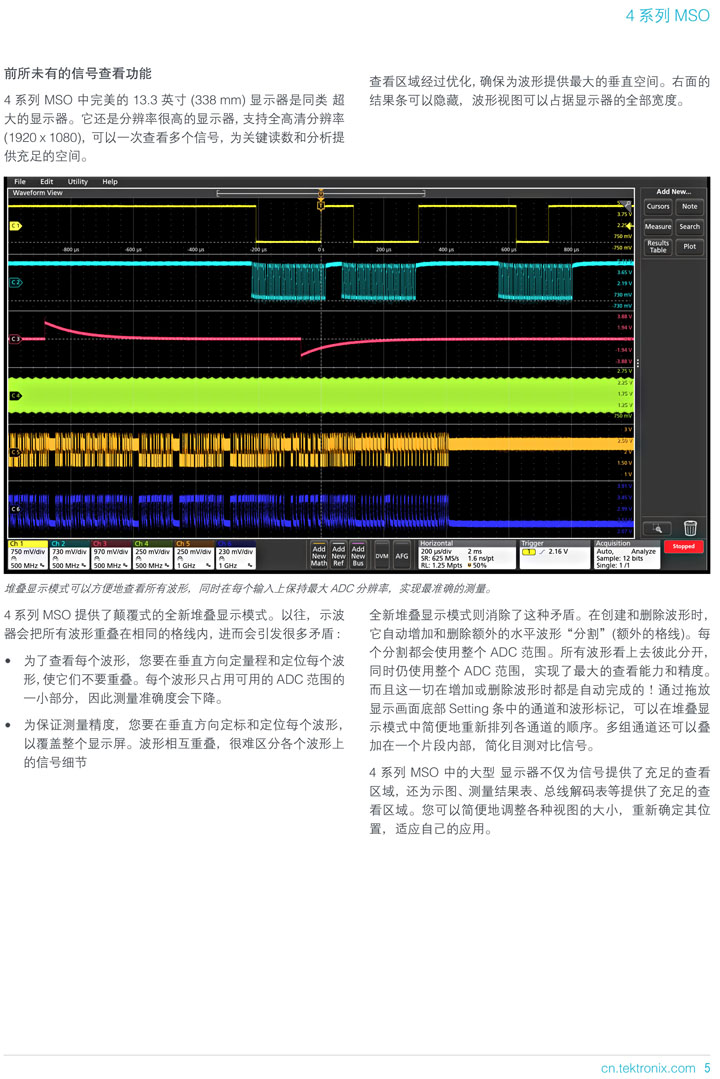Open the Trigger settings badge
This screenshot has height=1079, width=720.
pos(554,555)
